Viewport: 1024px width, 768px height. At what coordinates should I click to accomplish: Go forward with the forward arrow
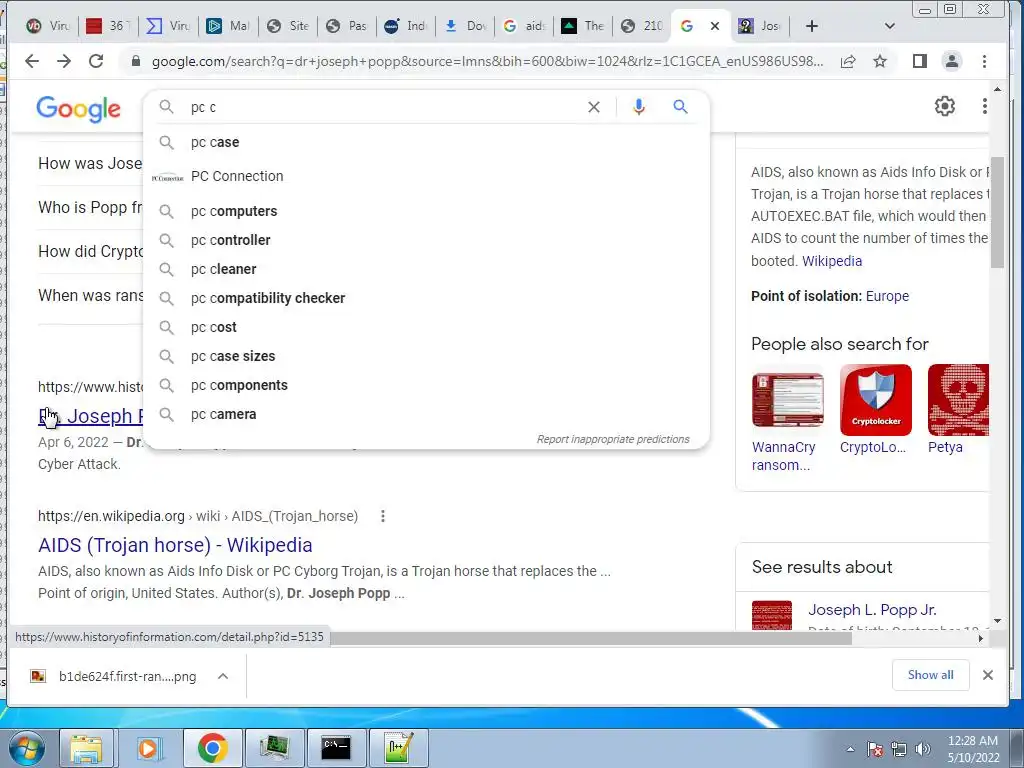(64, 61)
